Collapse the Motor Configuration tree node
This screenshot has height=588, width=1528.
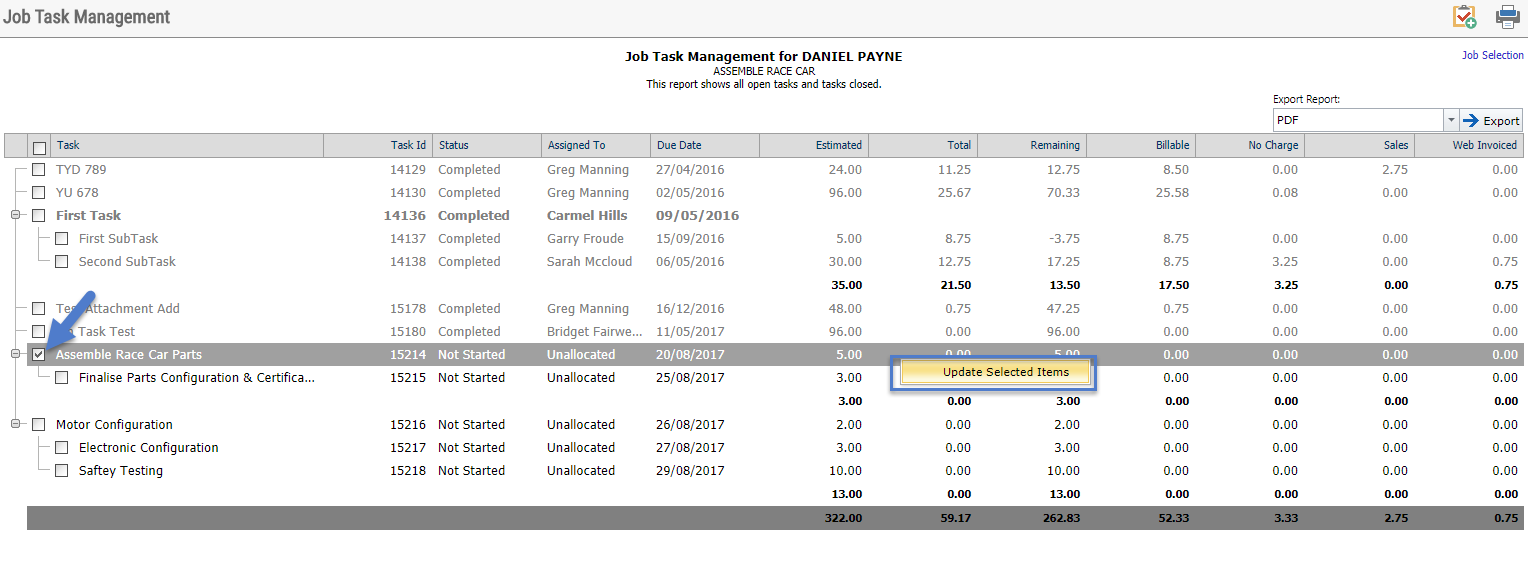tap(15, 424)
